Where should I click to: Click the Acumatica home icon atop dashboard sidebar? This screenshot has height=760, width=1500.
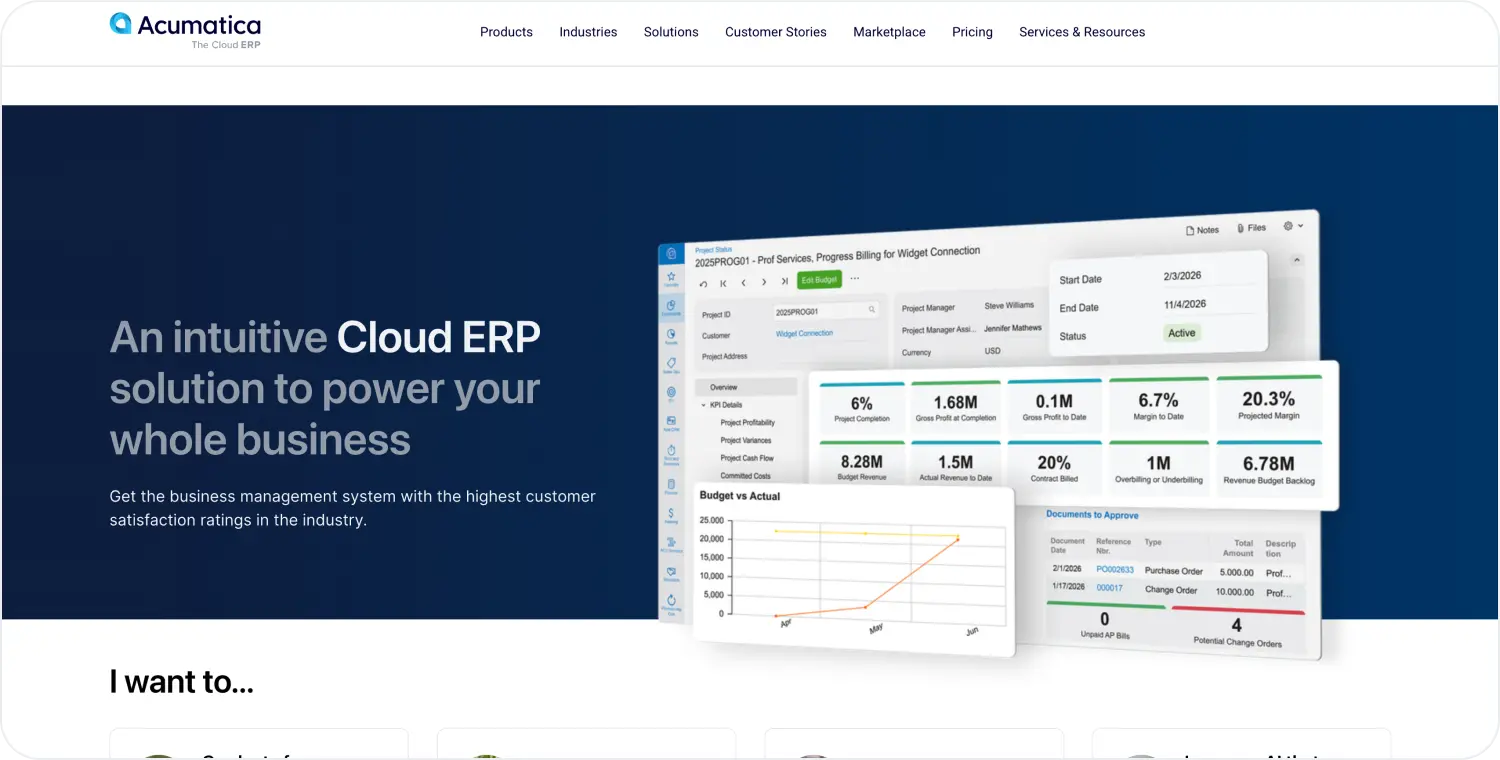[x=671, y=254]
